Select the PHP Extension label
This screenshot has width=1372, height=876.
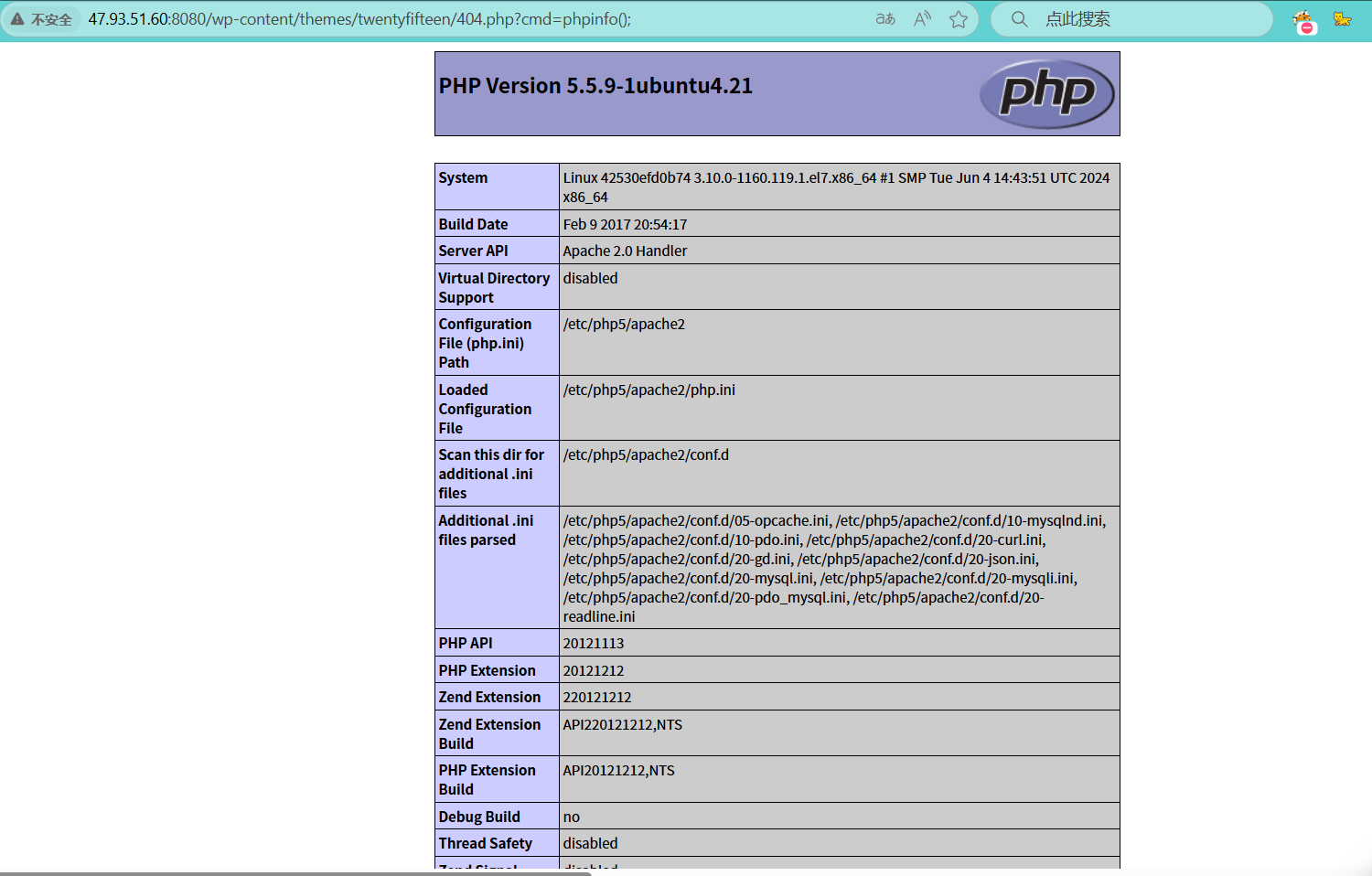coord(487,670)
